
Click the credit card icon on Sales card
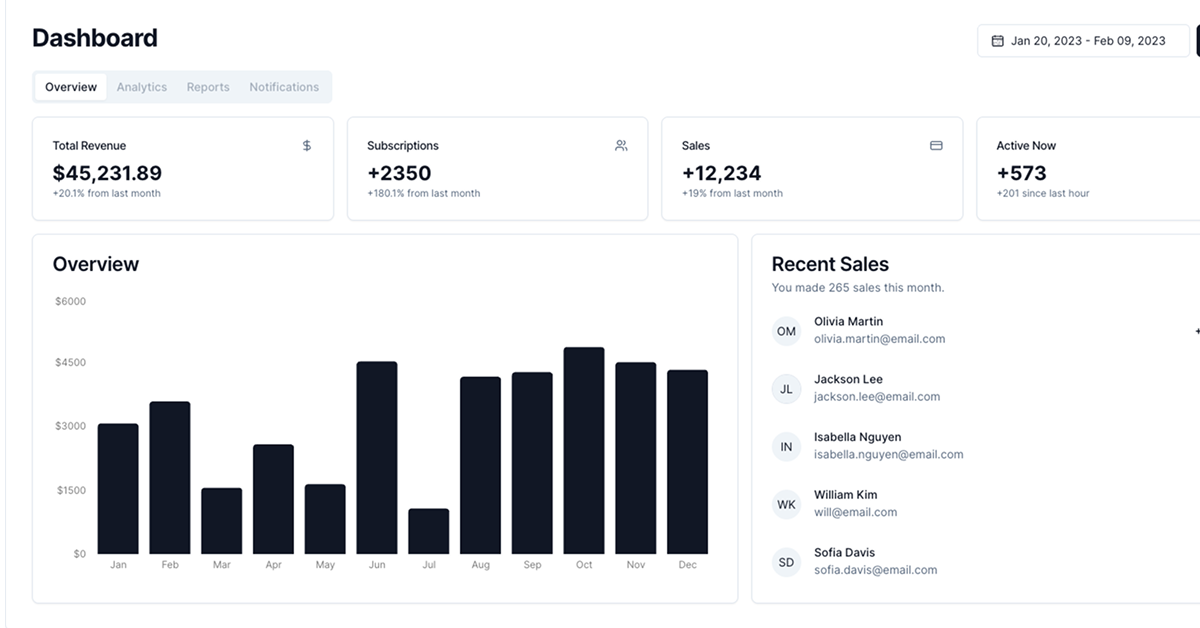point(936,146)
